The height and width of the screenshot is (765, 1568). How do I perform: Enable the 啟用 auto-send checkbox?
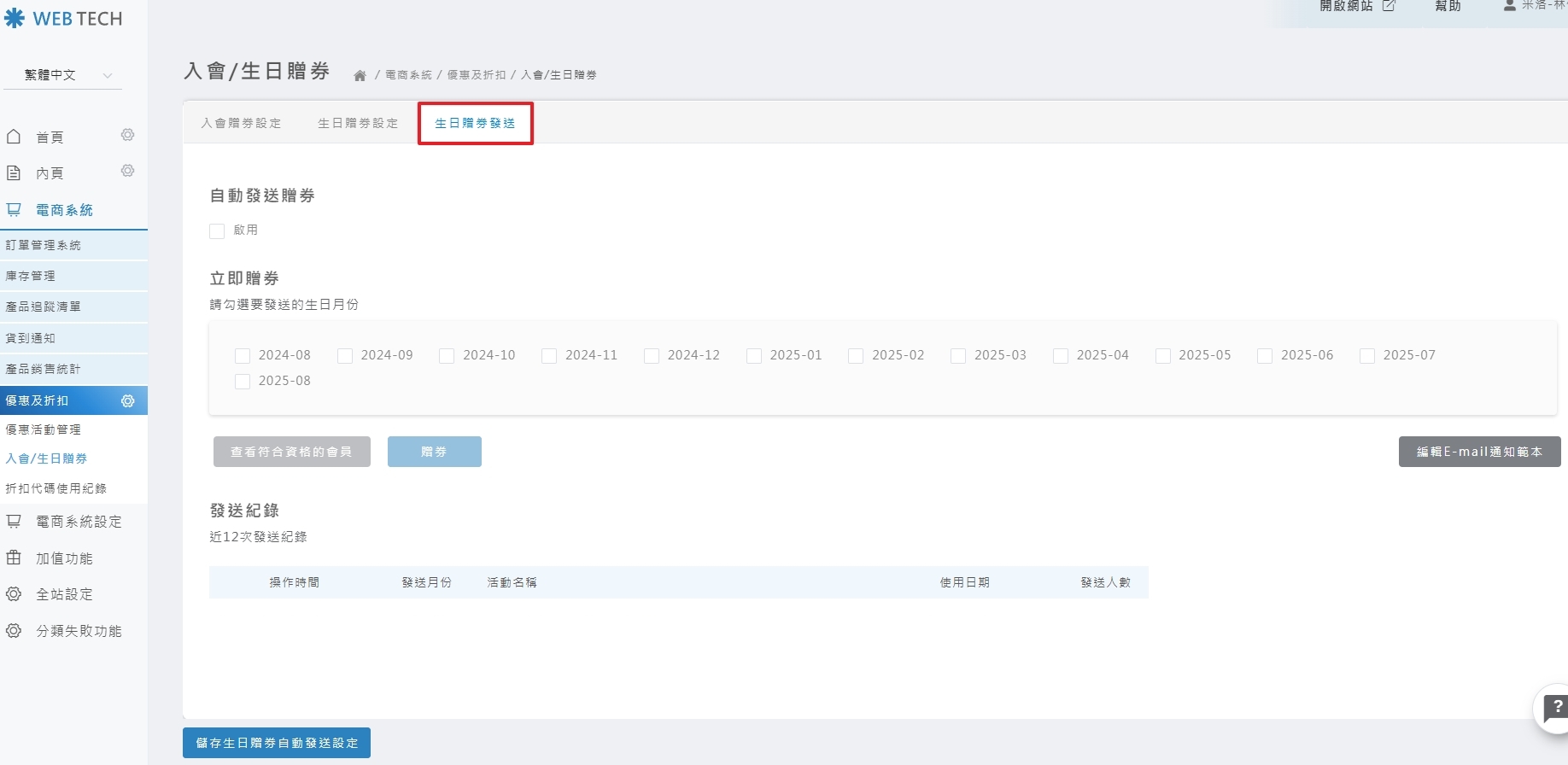click(x=217, y=231)
